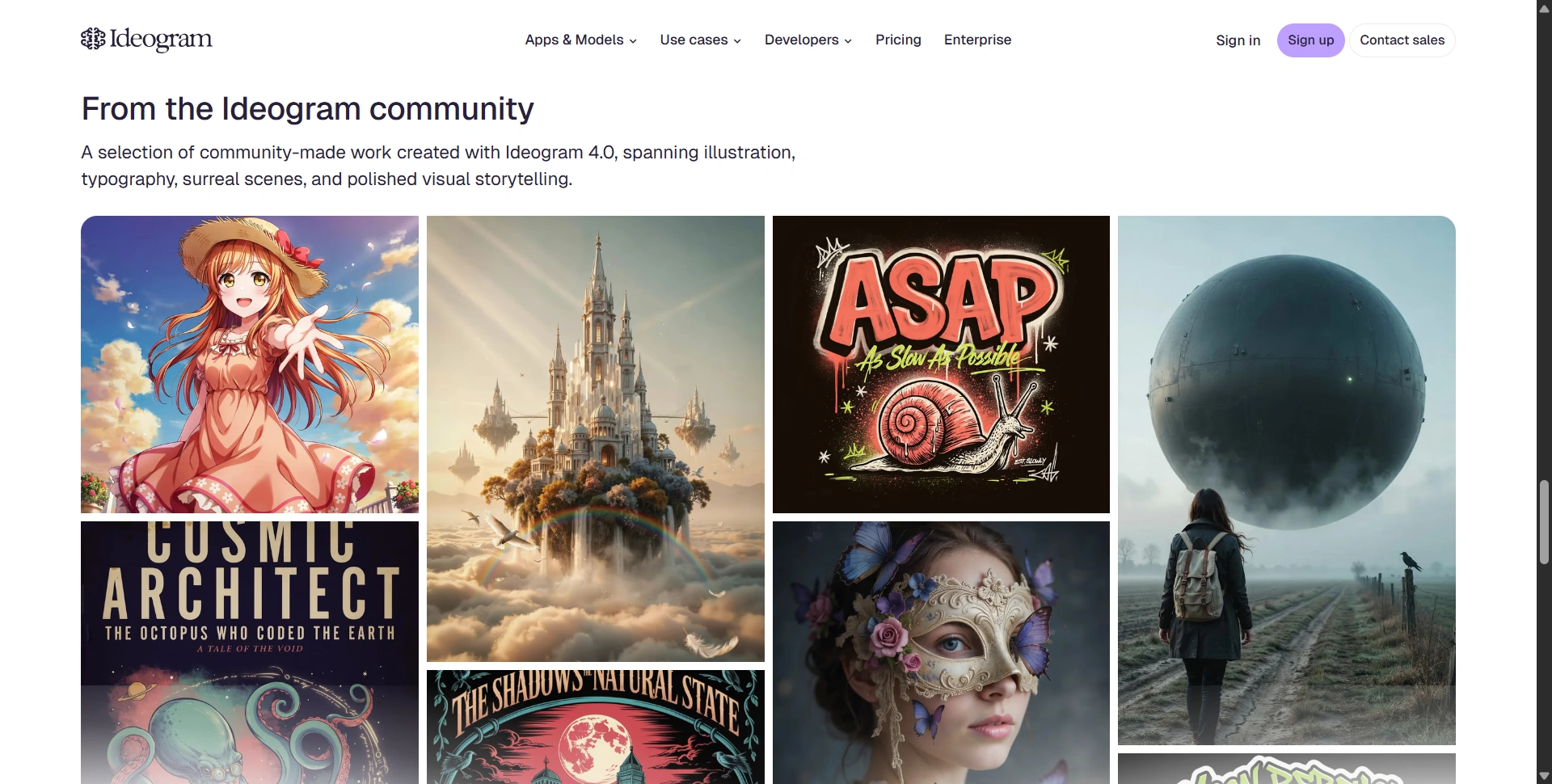Click the 'From the Ideogram community' heading

308,109
